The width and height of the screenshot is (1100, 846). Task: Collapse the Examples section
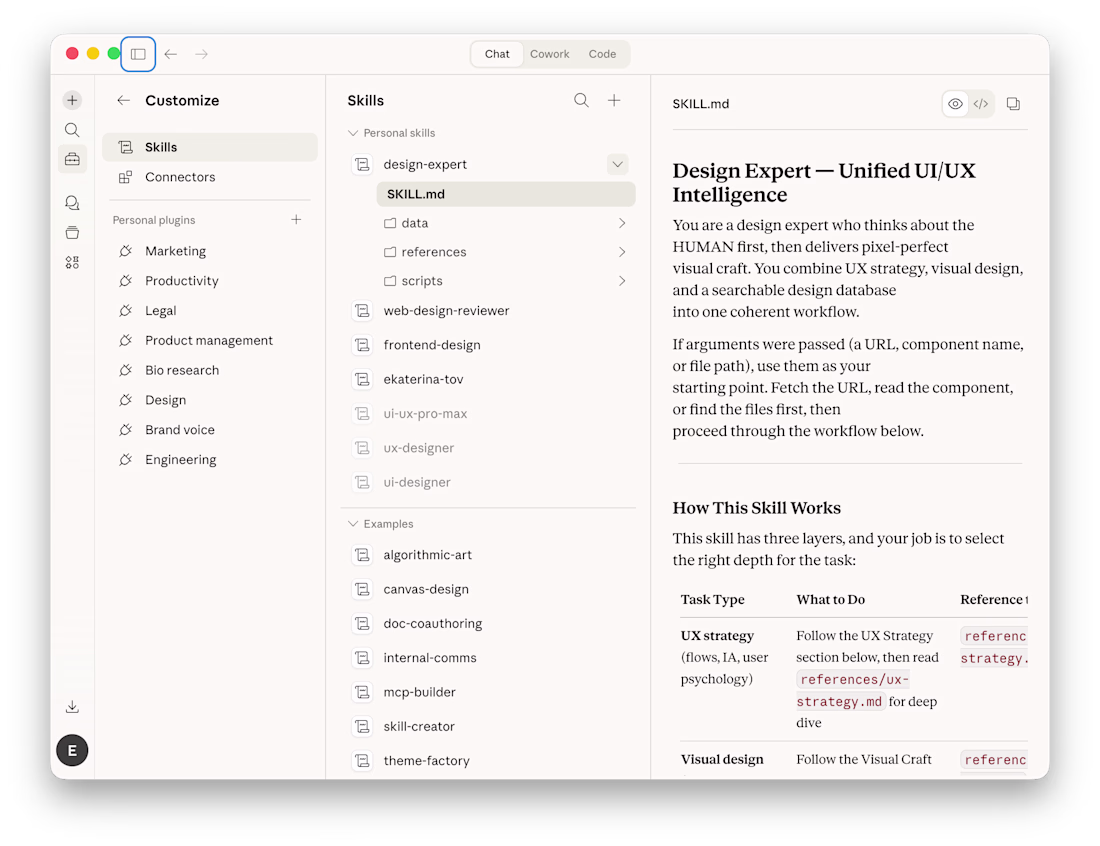tap(353, 524)
